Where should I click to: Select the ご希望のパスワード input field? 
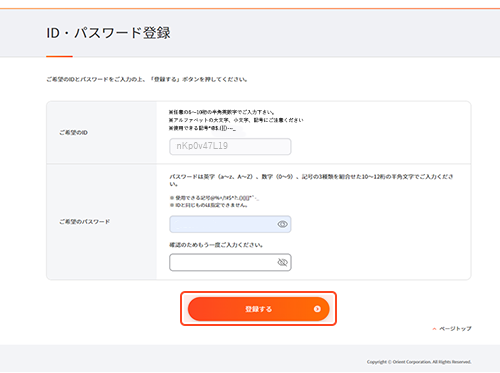coord(230,224)
